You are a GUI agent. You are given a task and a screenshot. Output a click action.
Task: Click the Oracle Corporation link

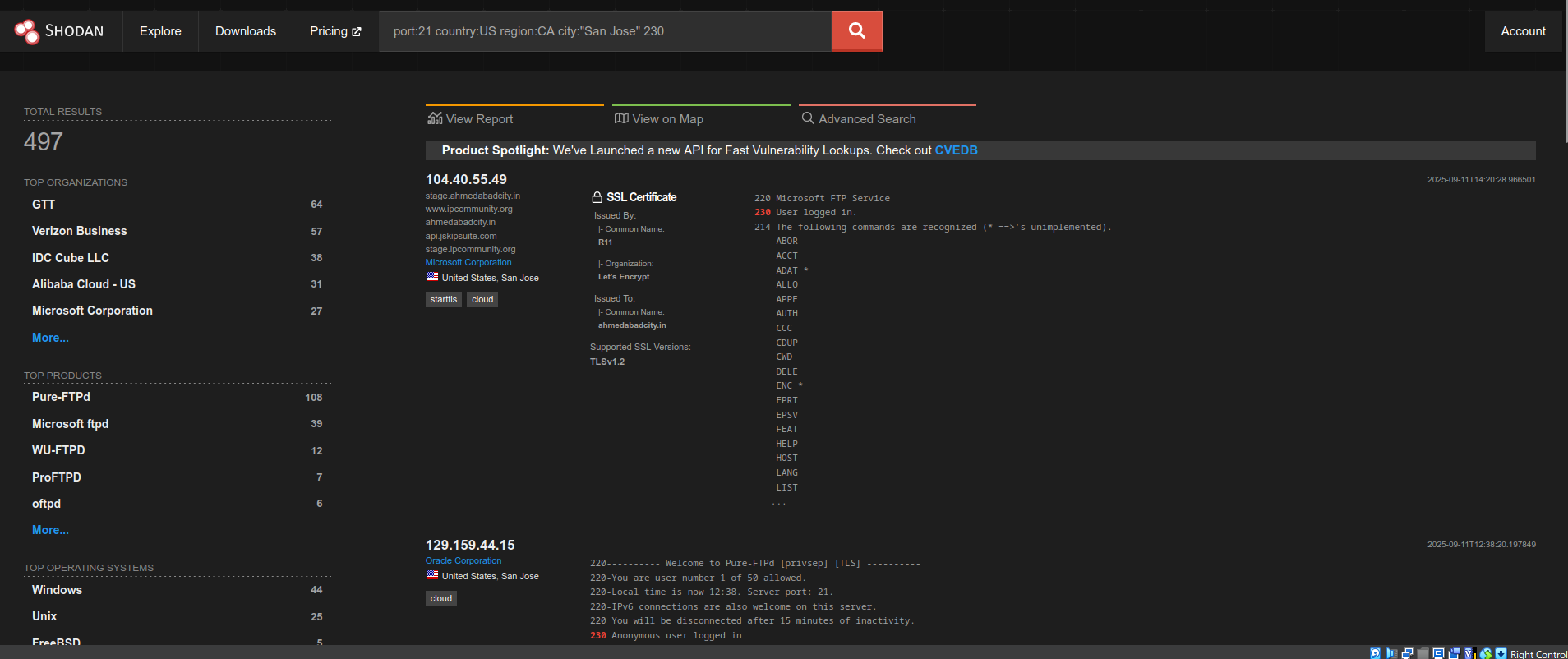pyautogui.click(x=463, y=560)
